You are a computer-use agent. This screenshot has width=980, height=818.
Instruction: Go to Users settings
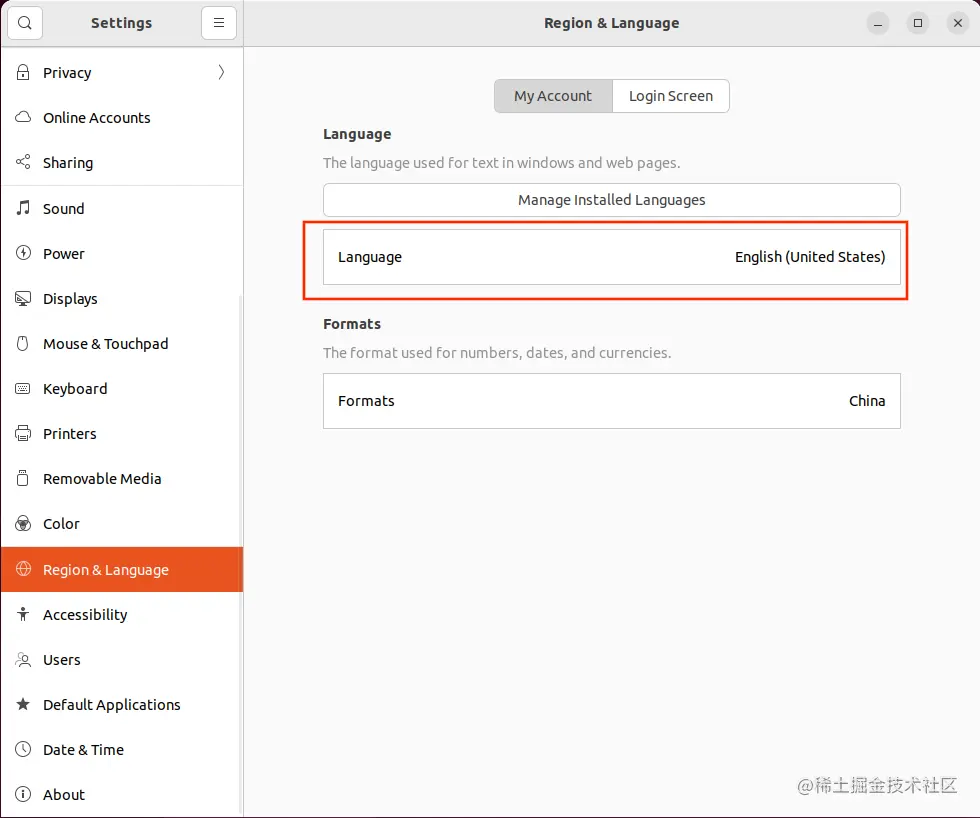click(122, 660)
